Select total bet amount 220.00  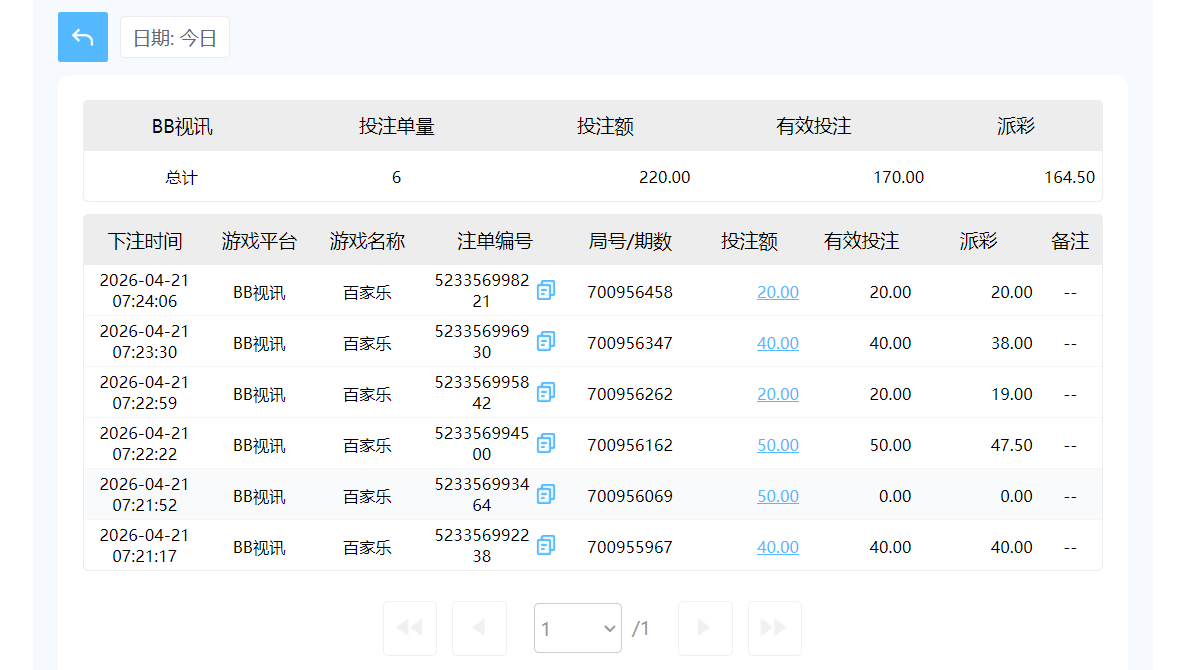(x=664, y=177)
